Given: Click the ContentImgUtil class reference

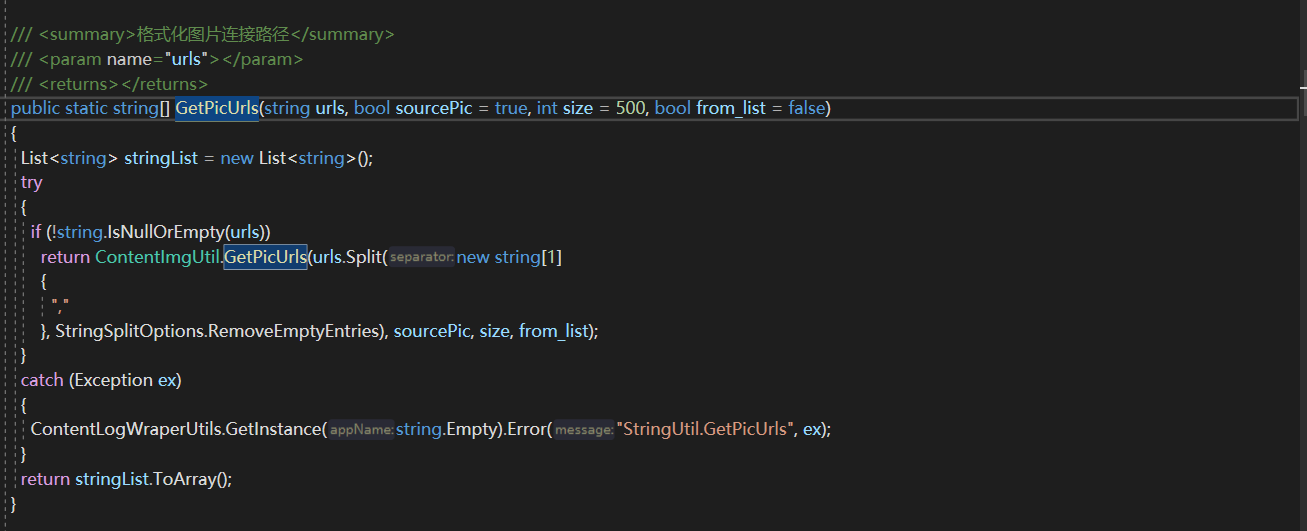Looking at the screenshot, I should tap(156, 257).
